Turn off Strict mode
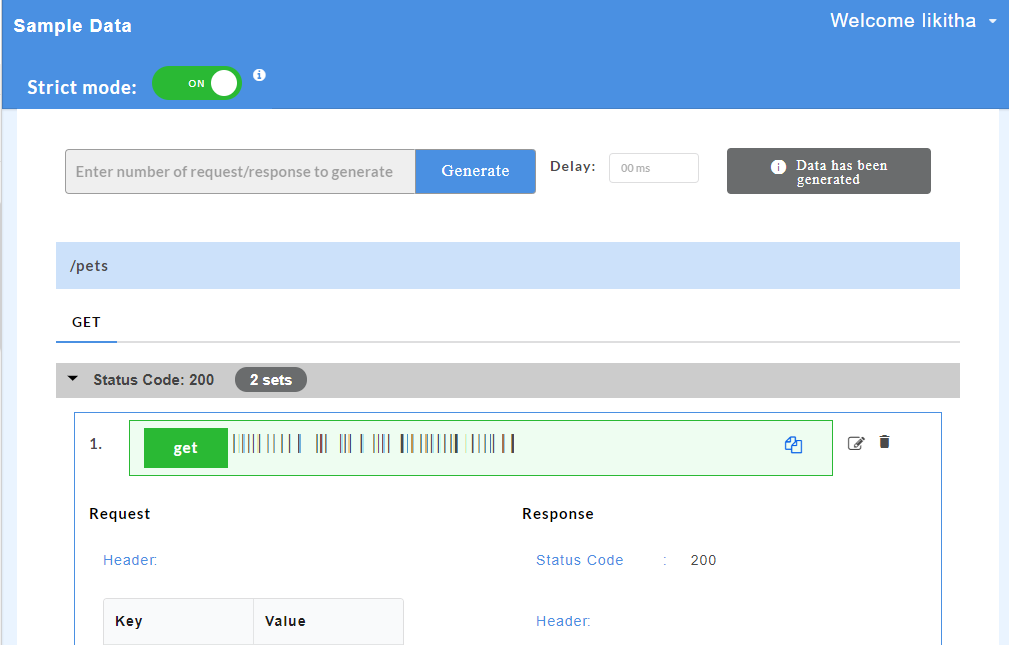This screenshot has height=645, width=1009. 196,84
